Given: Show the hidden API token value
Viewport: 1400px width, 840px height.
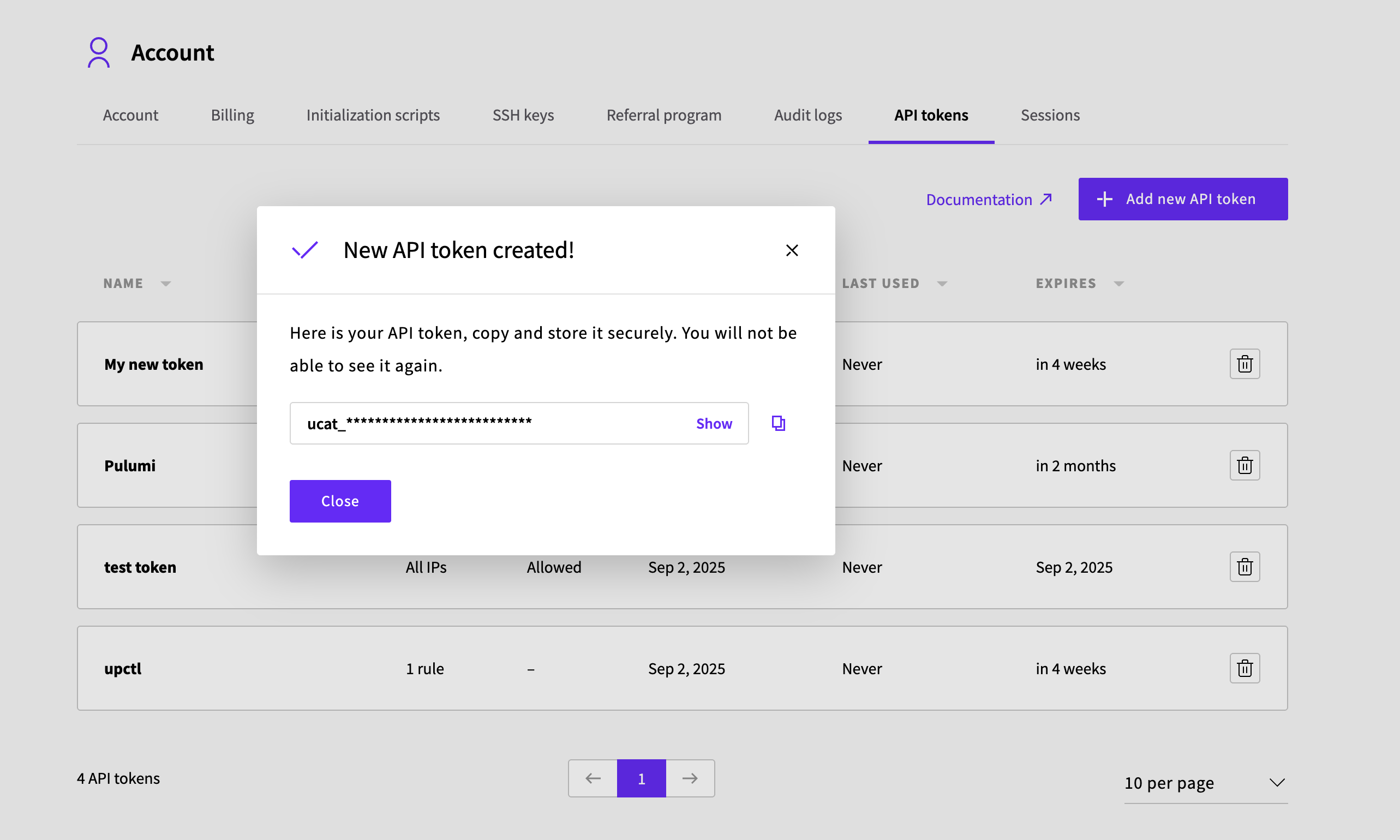Looking at the screenshot, I should (x=713, y=423).
